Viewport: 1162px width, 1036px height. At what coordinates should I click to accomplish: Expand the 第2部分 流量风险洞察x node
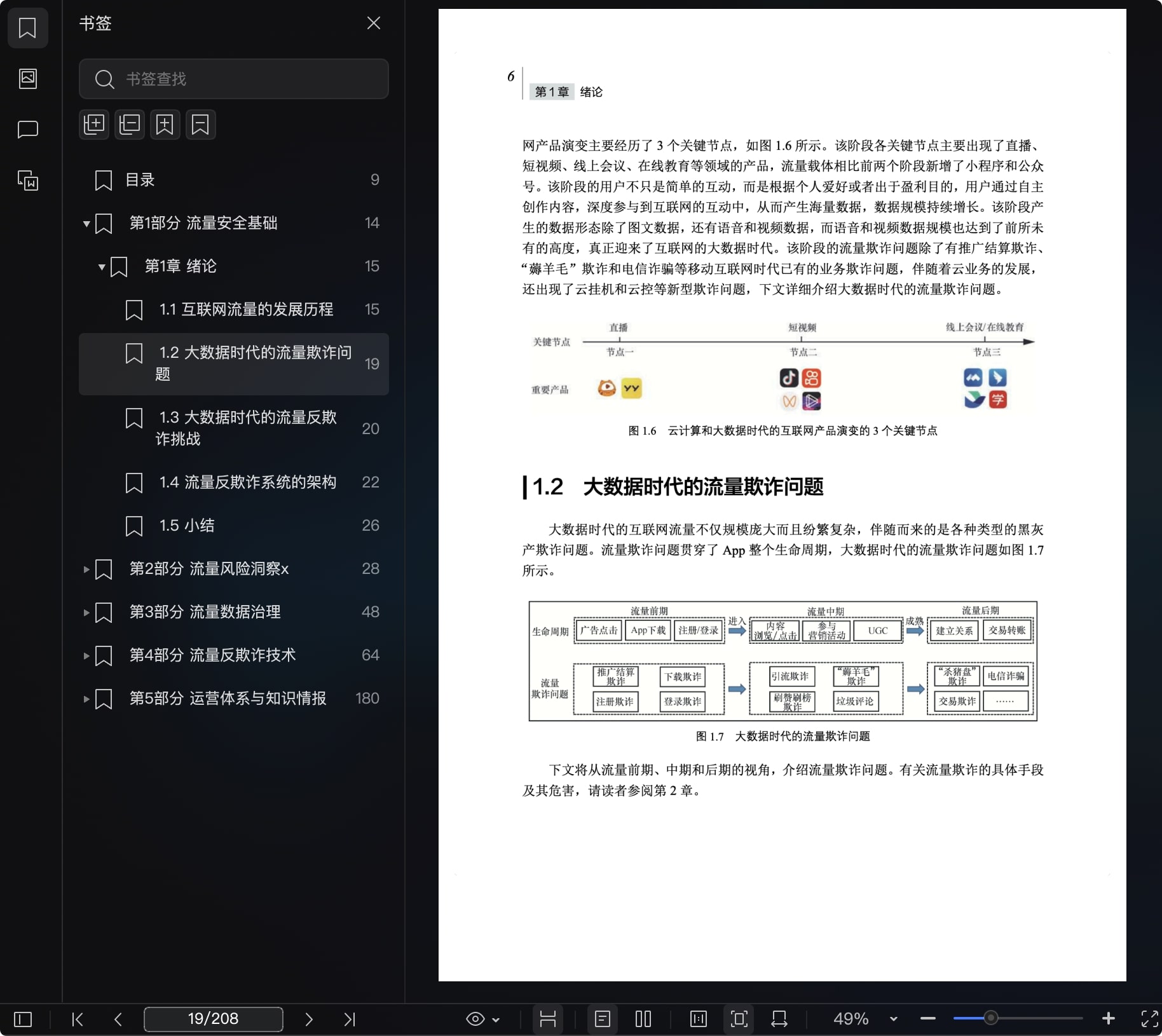tap(86, 569)
